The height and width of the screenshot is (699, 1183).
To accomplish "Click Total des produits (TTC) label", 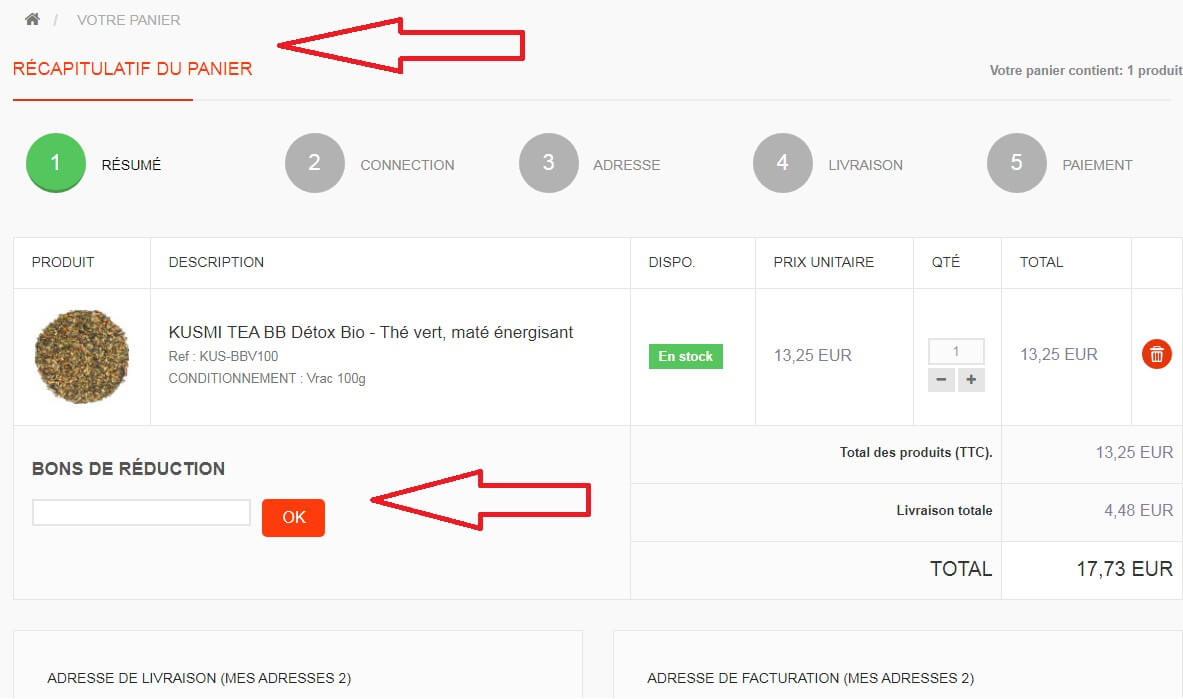I will 916,452.
